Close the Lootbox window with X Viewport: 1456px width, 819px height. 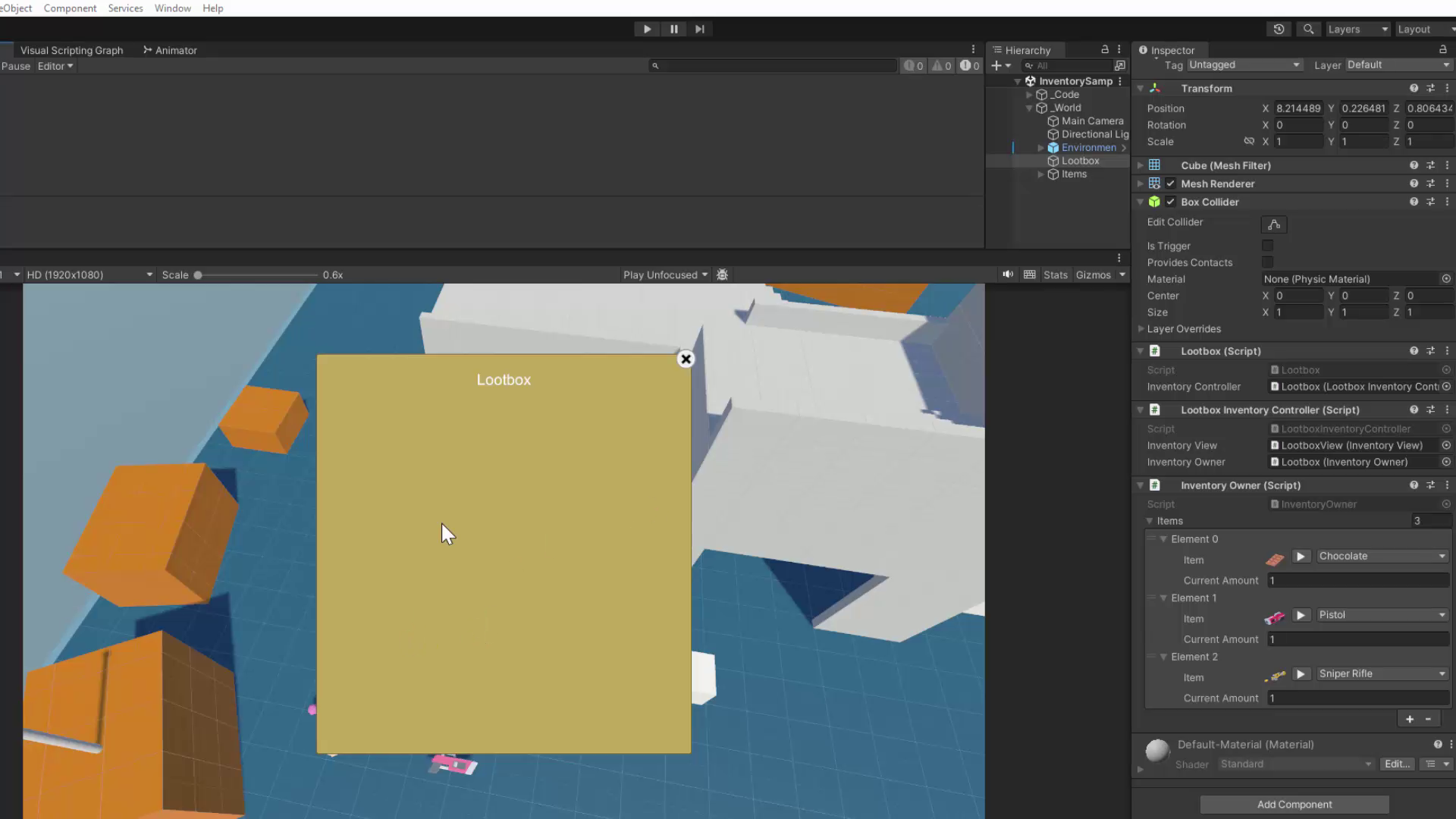tap(686, 359)
